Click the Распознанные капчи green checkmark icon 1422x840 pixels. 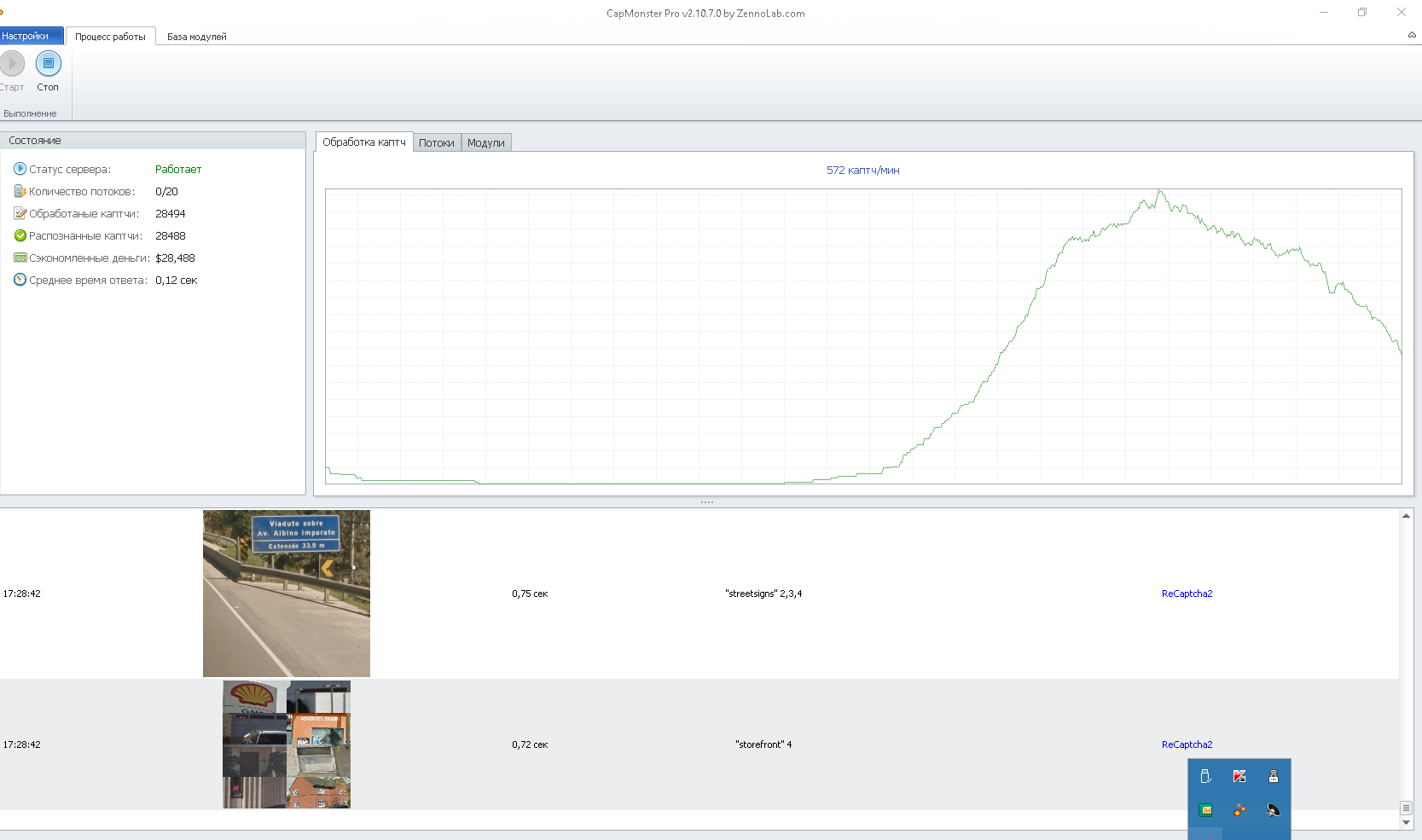(20, 235)
